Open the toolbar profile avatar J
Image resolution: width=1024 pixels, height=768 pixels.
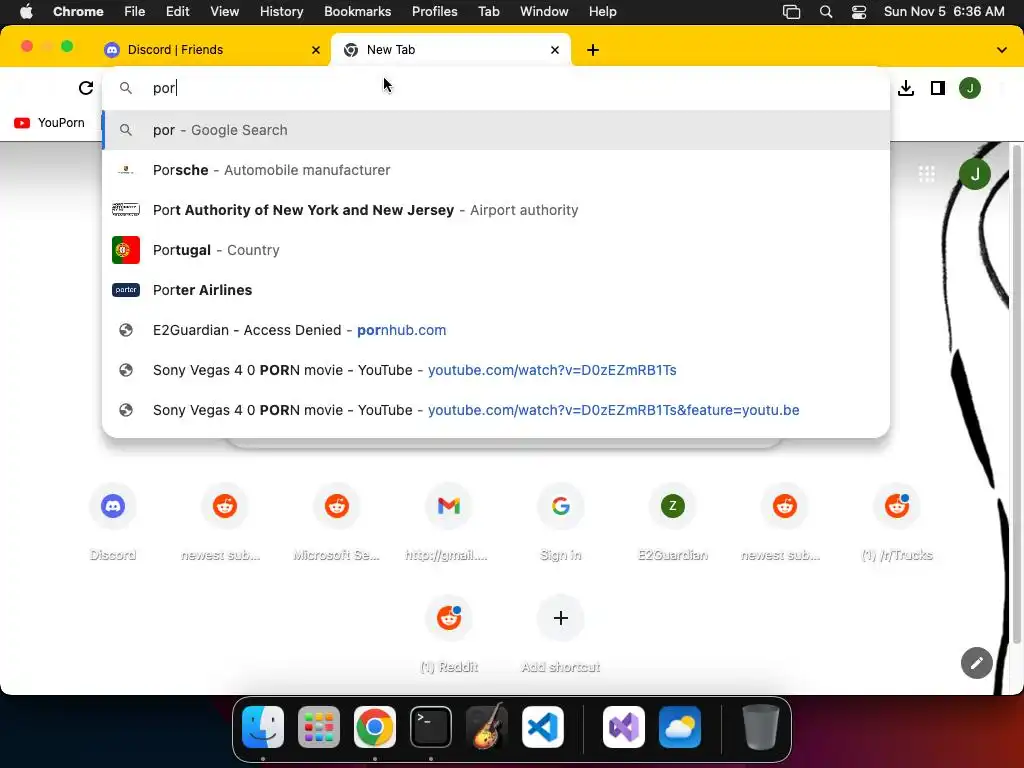[x=970, y=88]
